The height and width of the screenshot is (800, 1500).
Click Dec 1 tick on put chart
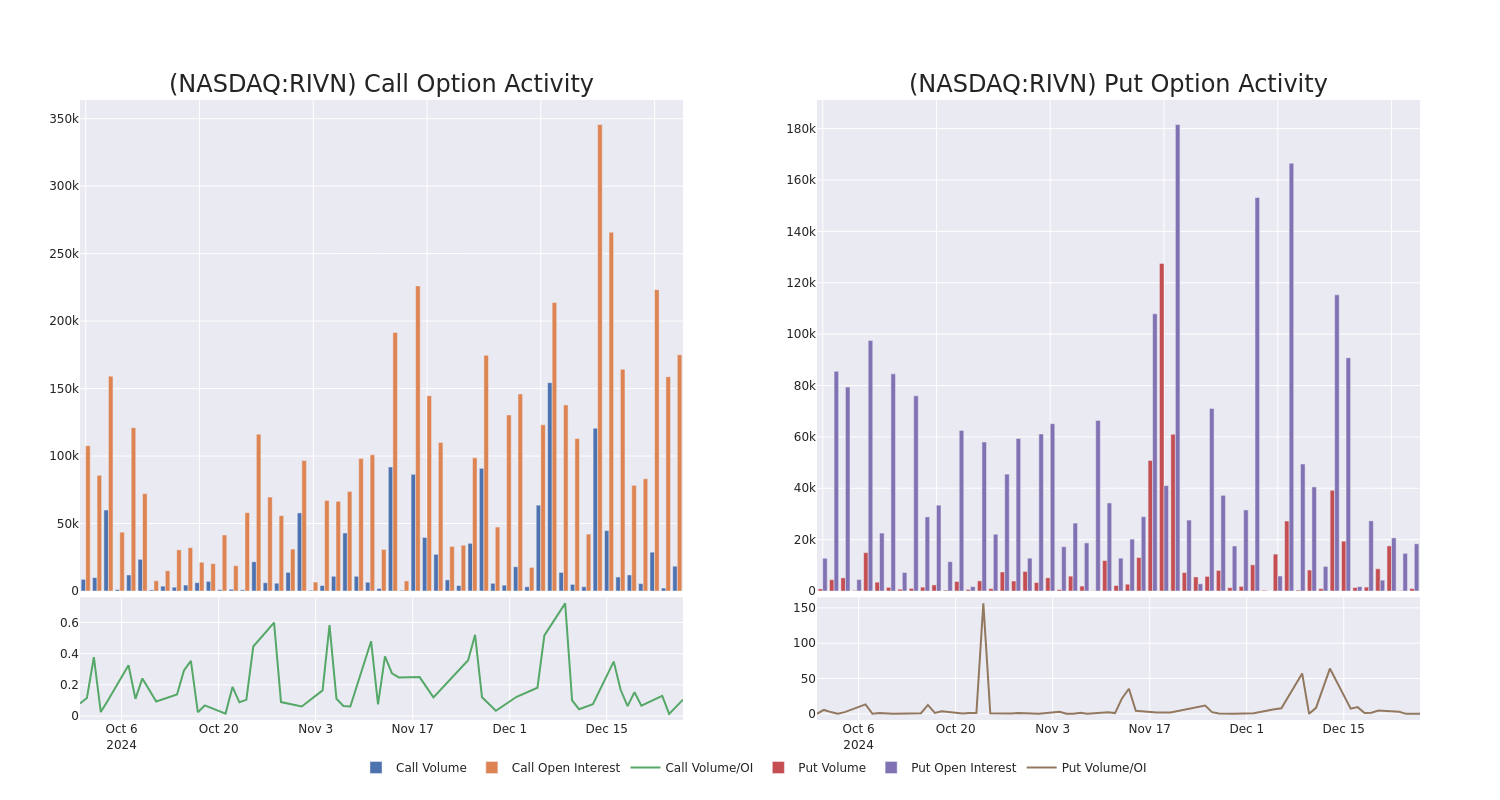1247,729
